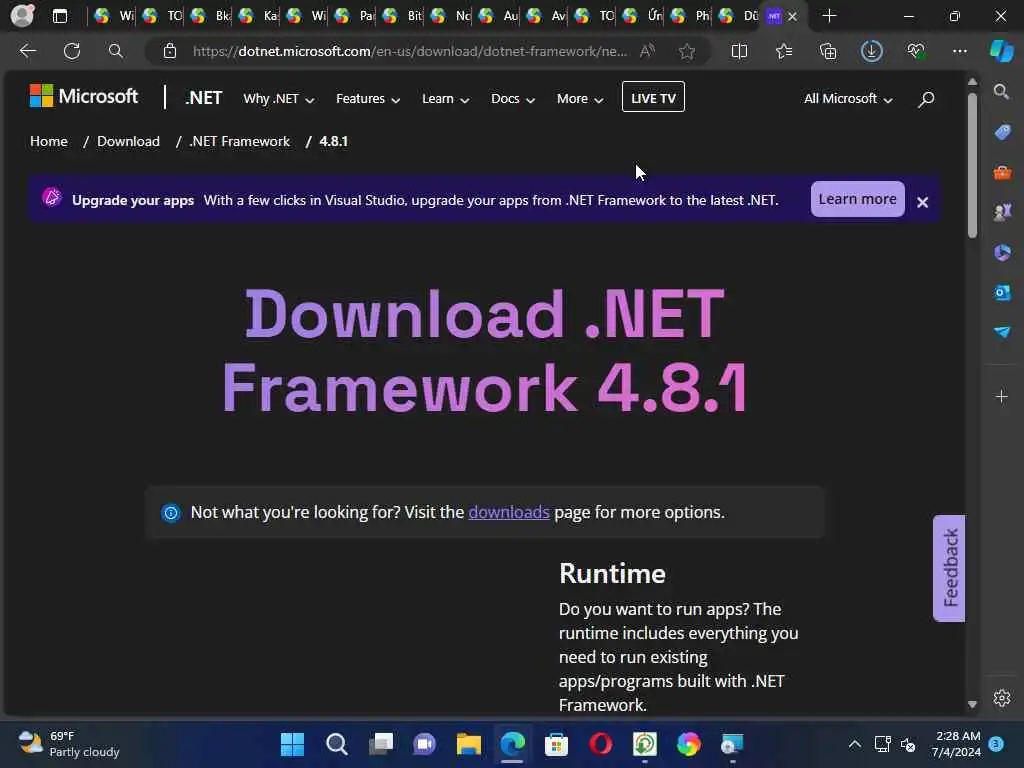Screen dimensions: 1024x768
Task: Open the Feedback side button
Action: [949, 568]
